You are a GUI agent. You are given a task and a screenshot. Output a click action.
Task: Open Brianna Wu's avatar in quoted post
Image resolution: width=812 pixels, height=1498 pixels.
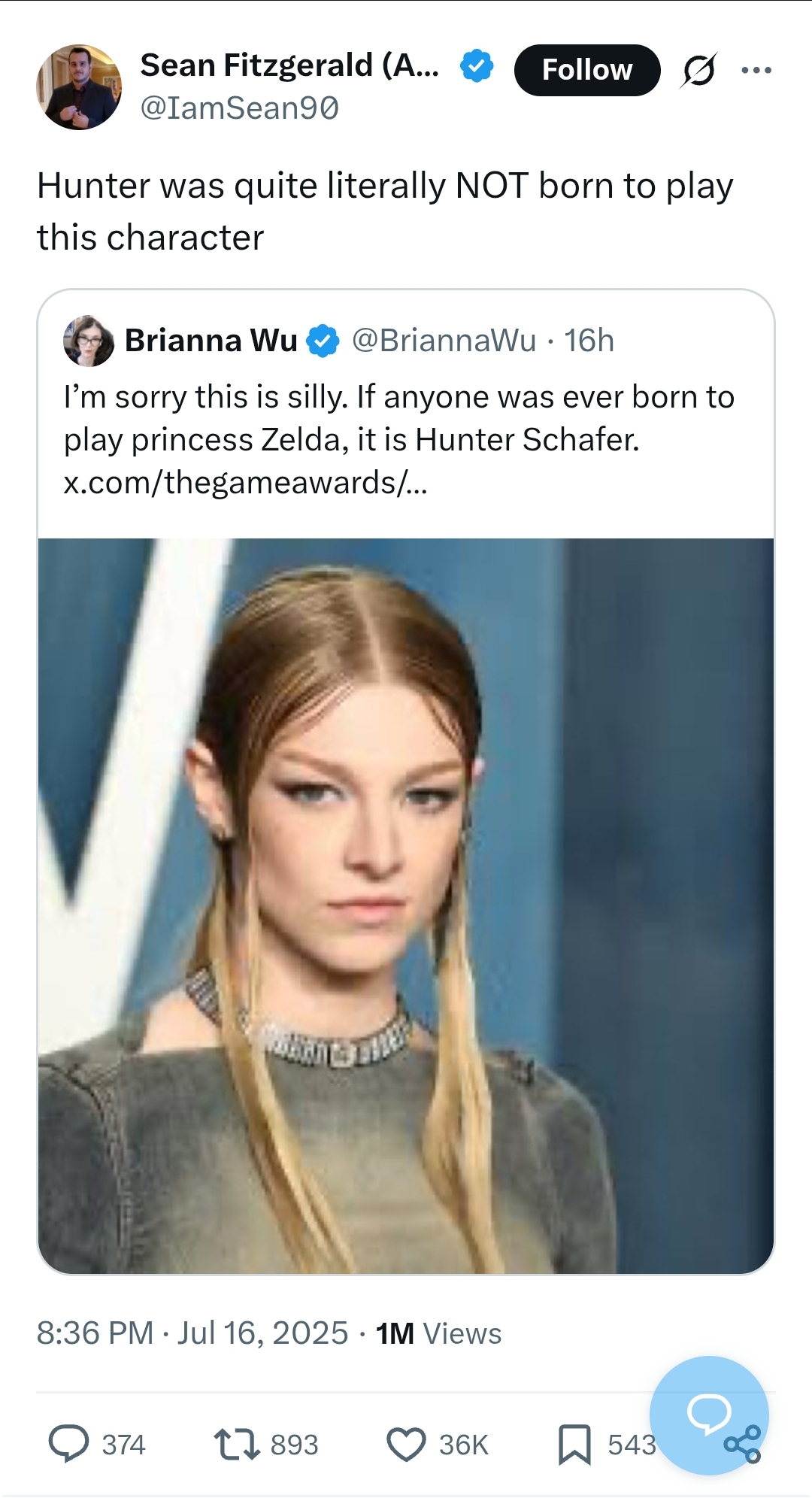pyautogui.click(x=89, y=341)
